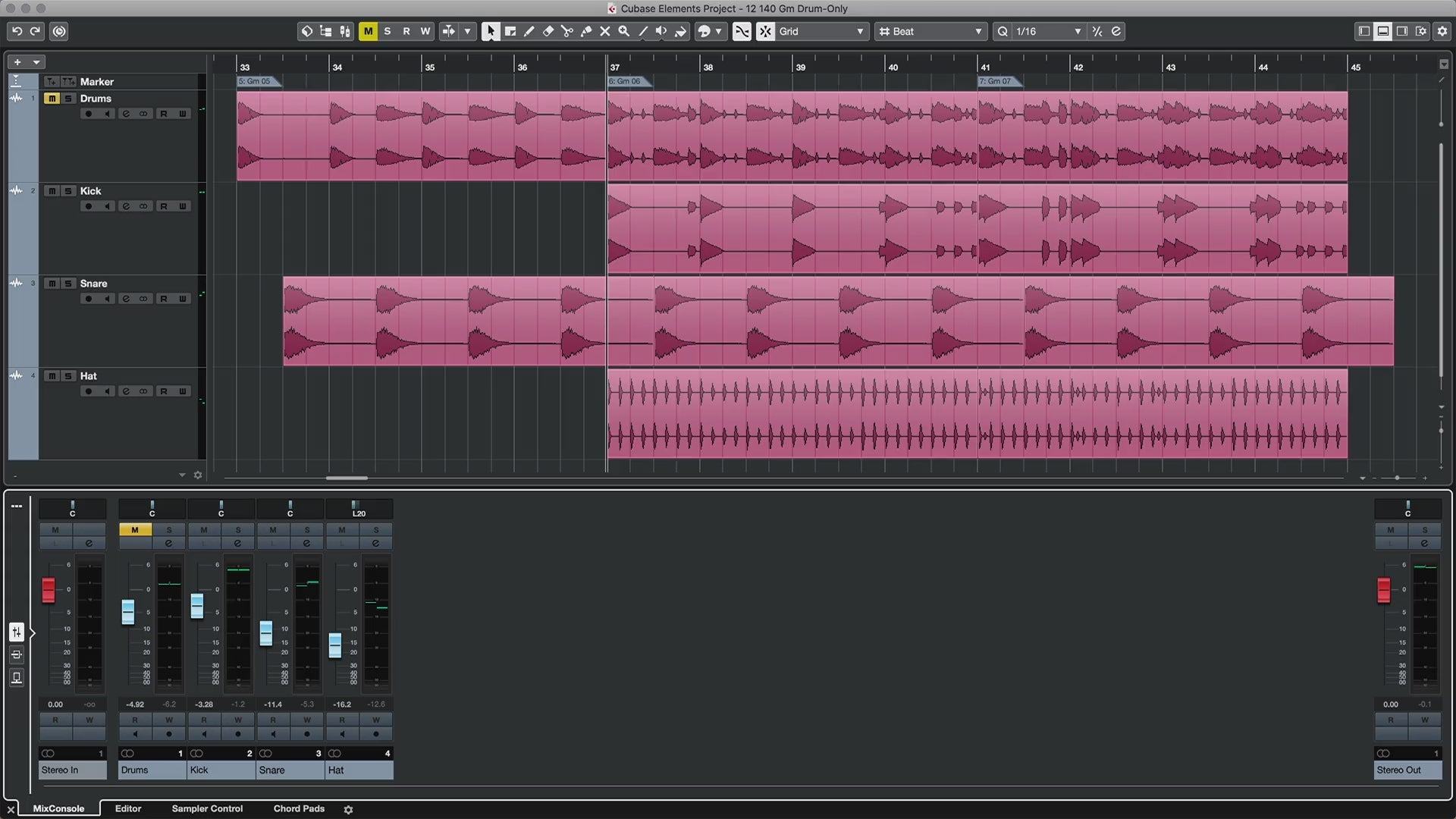Screen dimensions: 1456x819
Task: Undo the last action in toolbar
Action: [x=17, y=31]
